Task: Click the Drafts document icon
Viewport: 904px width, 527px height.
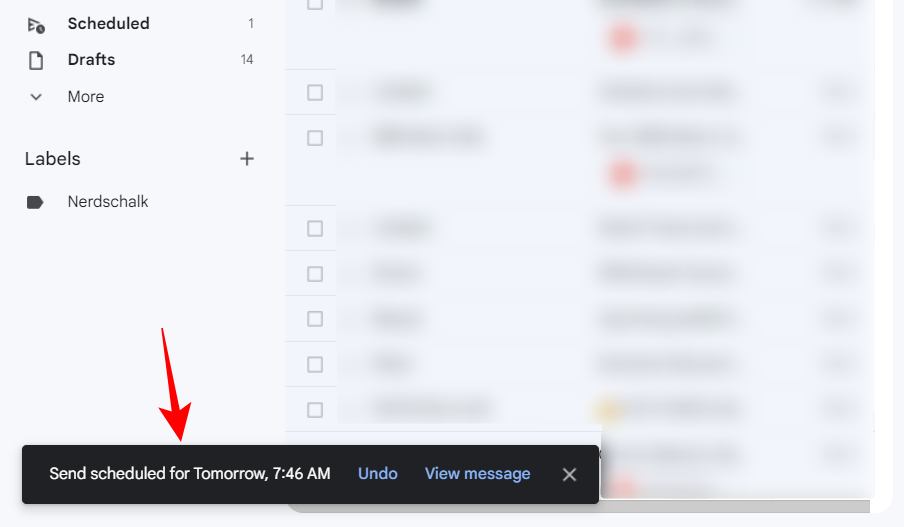Action: click(x=36, y=60)
